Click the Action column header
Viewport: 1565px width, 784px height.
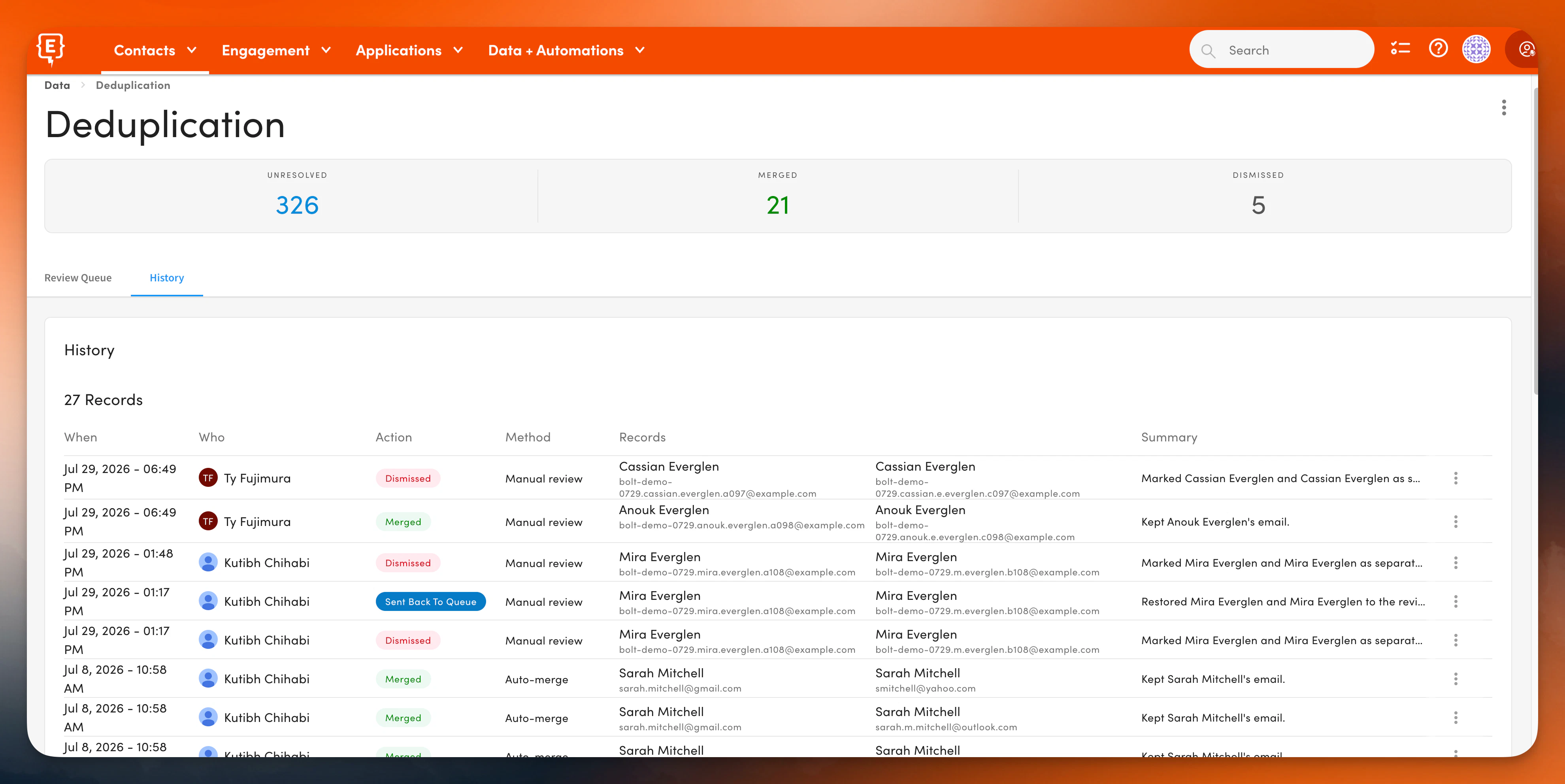(x=394, y=437)
